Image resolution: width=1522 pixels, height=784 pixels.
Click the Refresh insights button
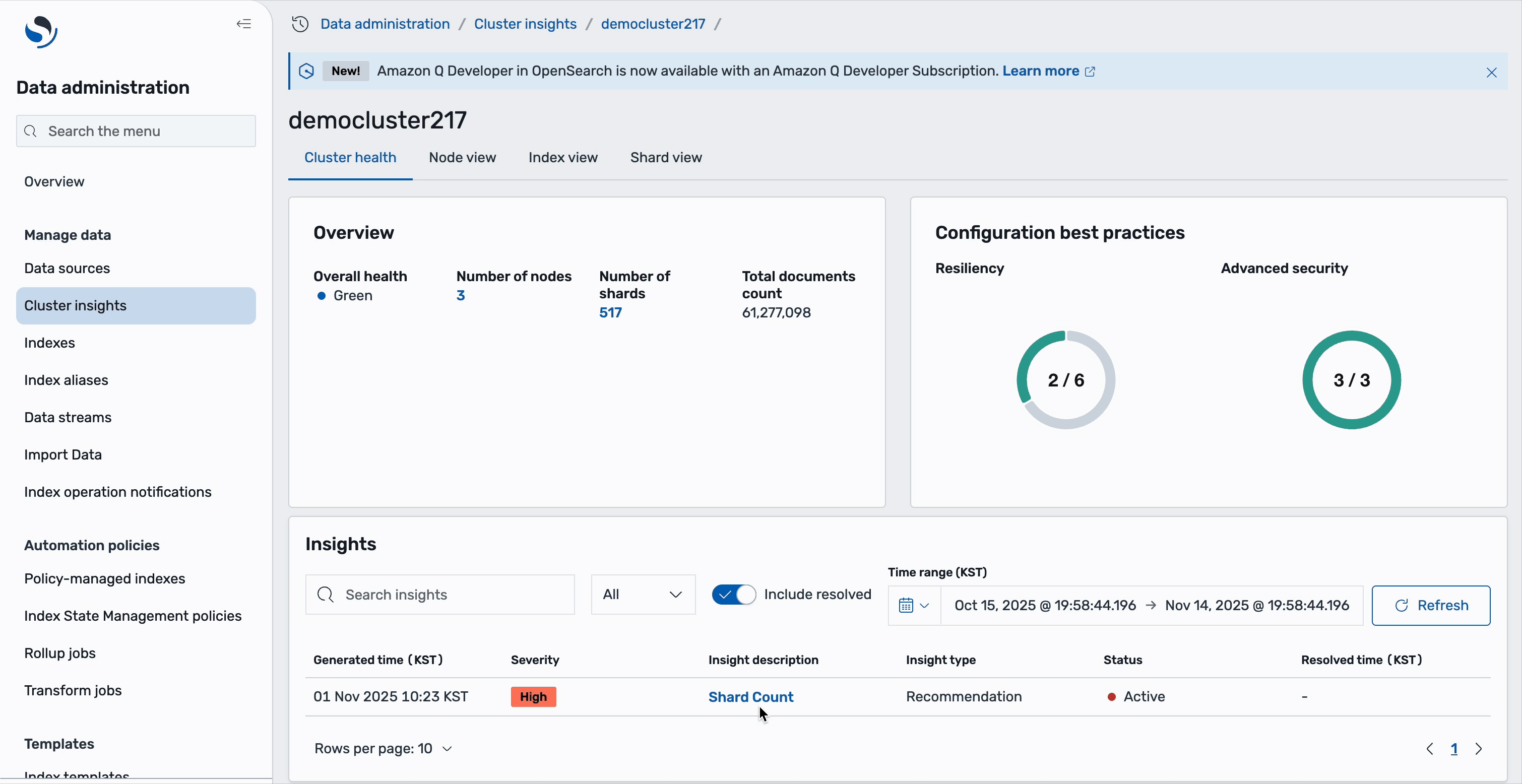(1430, 605)
